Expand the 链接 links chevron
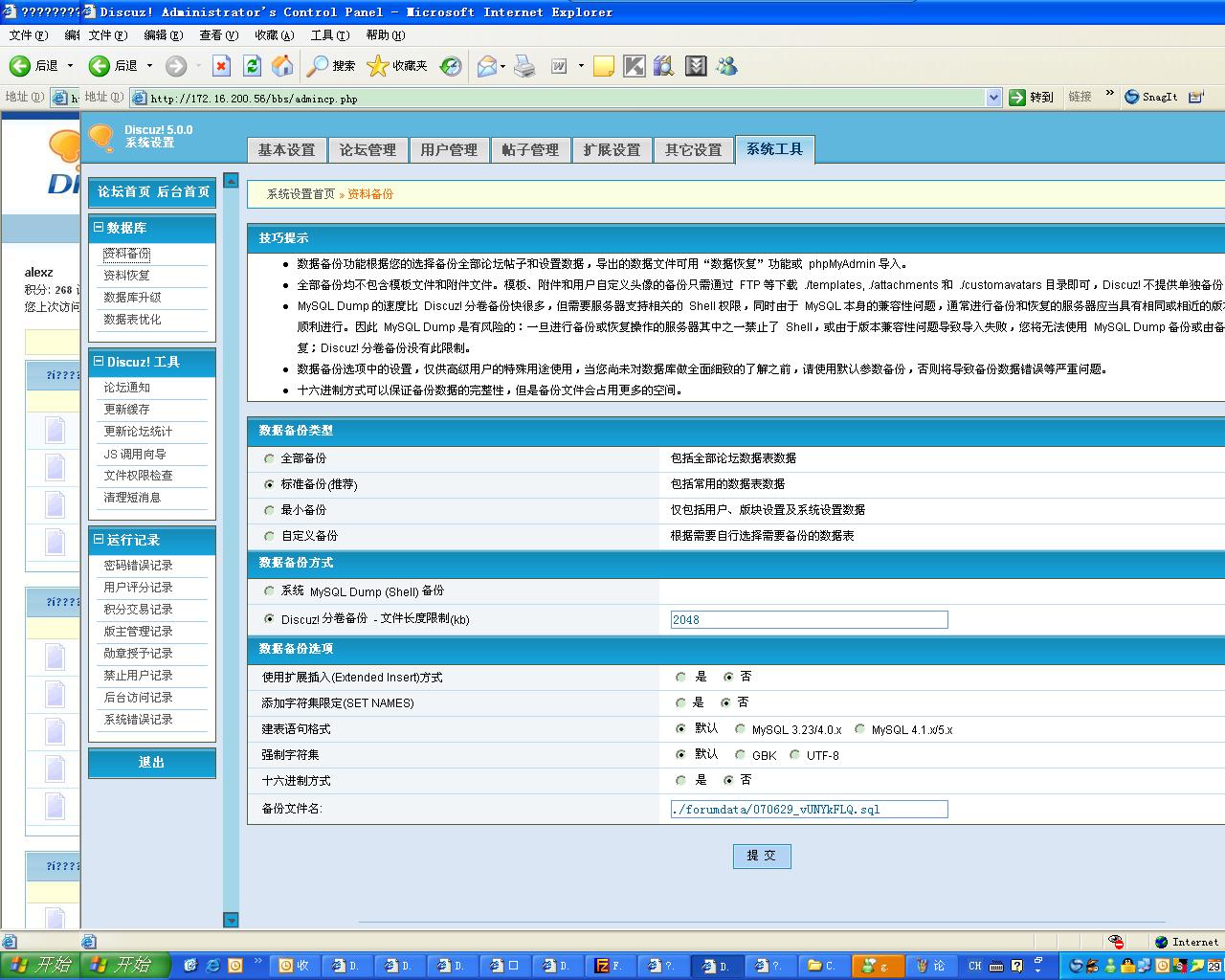 [1109, 94]
